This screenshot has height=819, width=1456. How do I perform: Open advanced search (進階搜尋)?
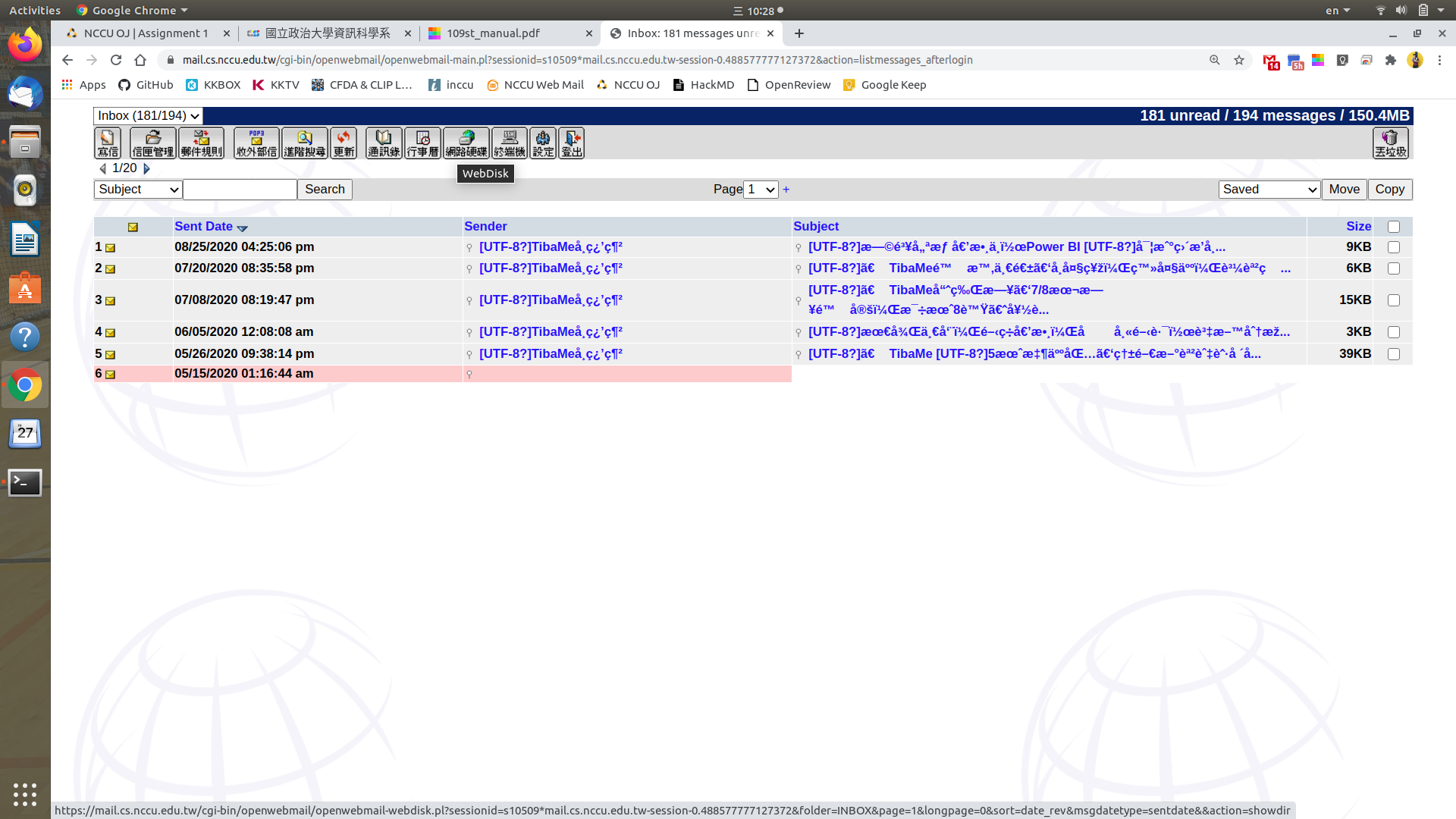305,143
